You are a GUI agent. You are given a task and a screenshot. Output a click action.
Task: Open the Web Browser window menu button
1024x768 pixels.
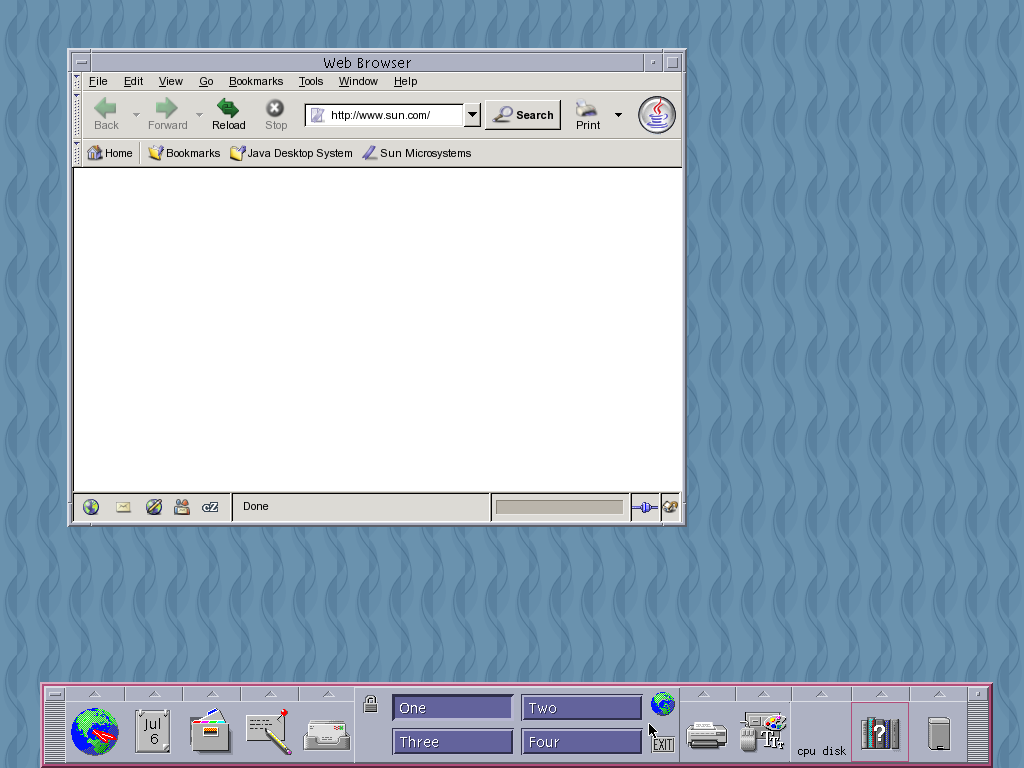coord(82,63)
